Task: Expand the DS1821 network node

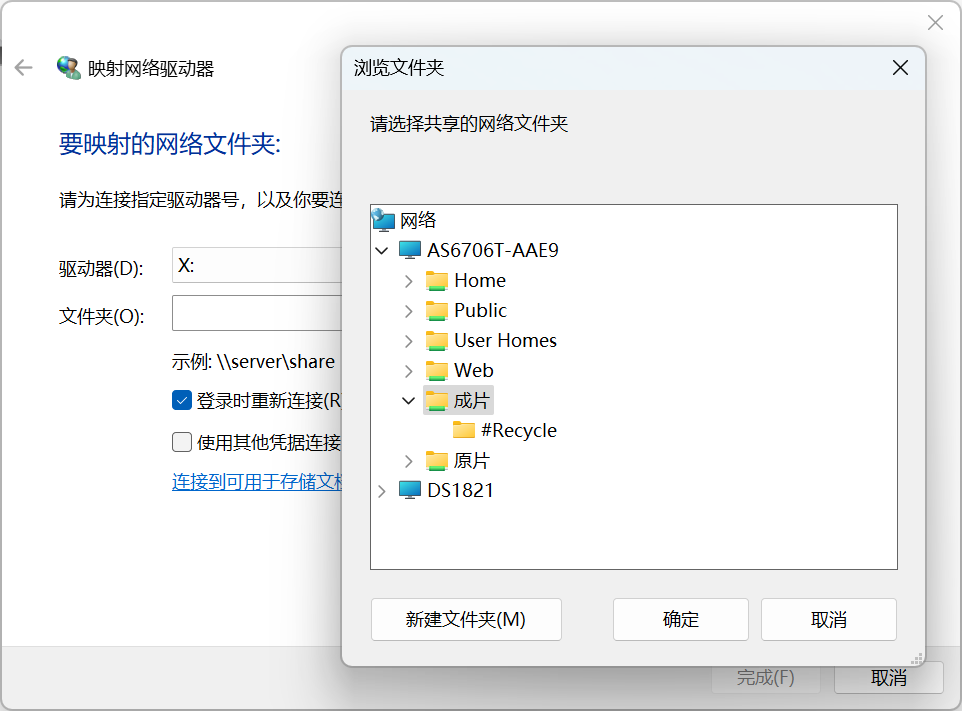Action: point(382,491)
